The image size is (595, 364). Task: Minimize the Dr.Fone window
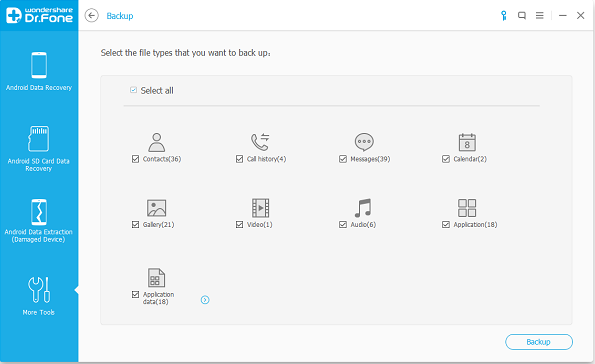563,16
